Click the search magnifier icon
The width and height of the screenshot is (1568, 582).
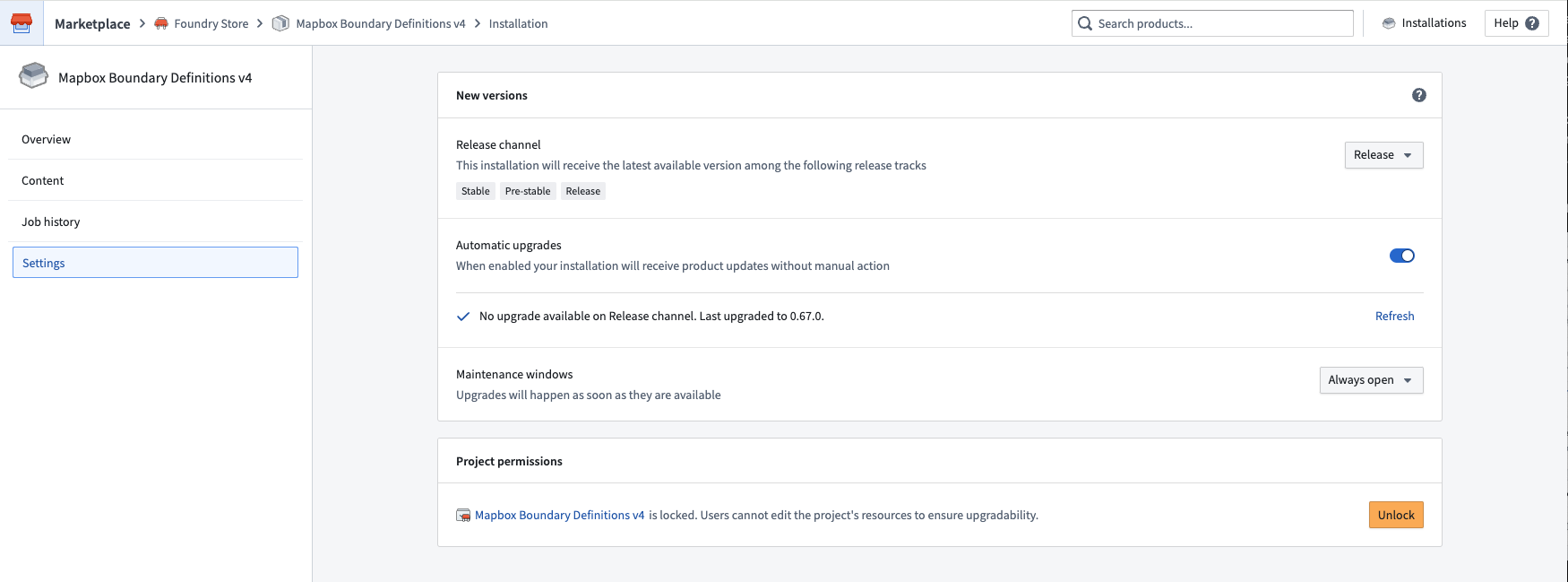(x=1085, y=23)
